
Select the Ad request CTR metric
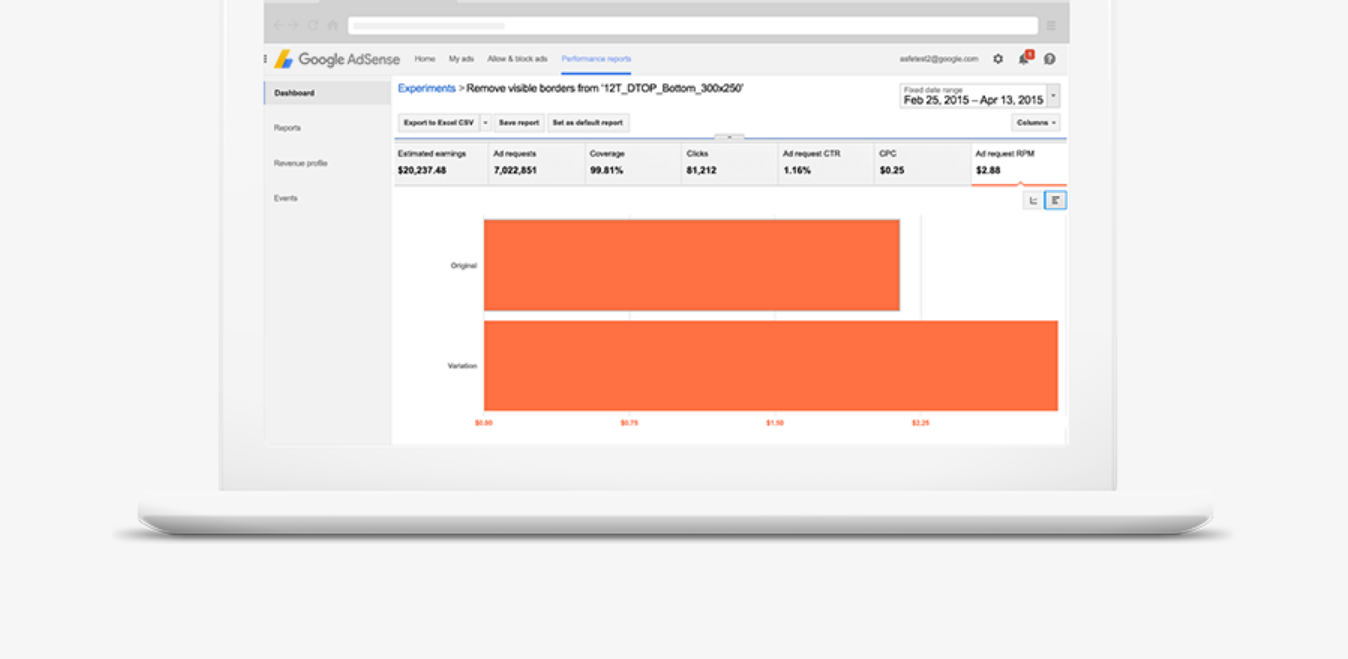click(x=827, y=163)
